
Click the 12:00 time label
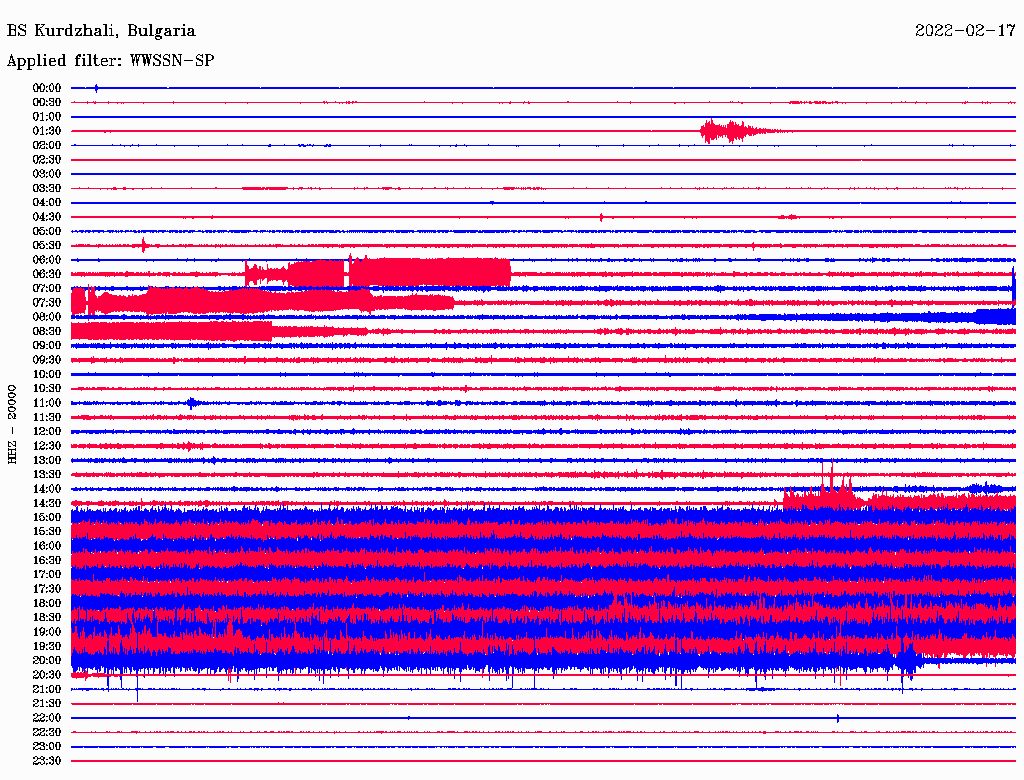click(47, 432)
